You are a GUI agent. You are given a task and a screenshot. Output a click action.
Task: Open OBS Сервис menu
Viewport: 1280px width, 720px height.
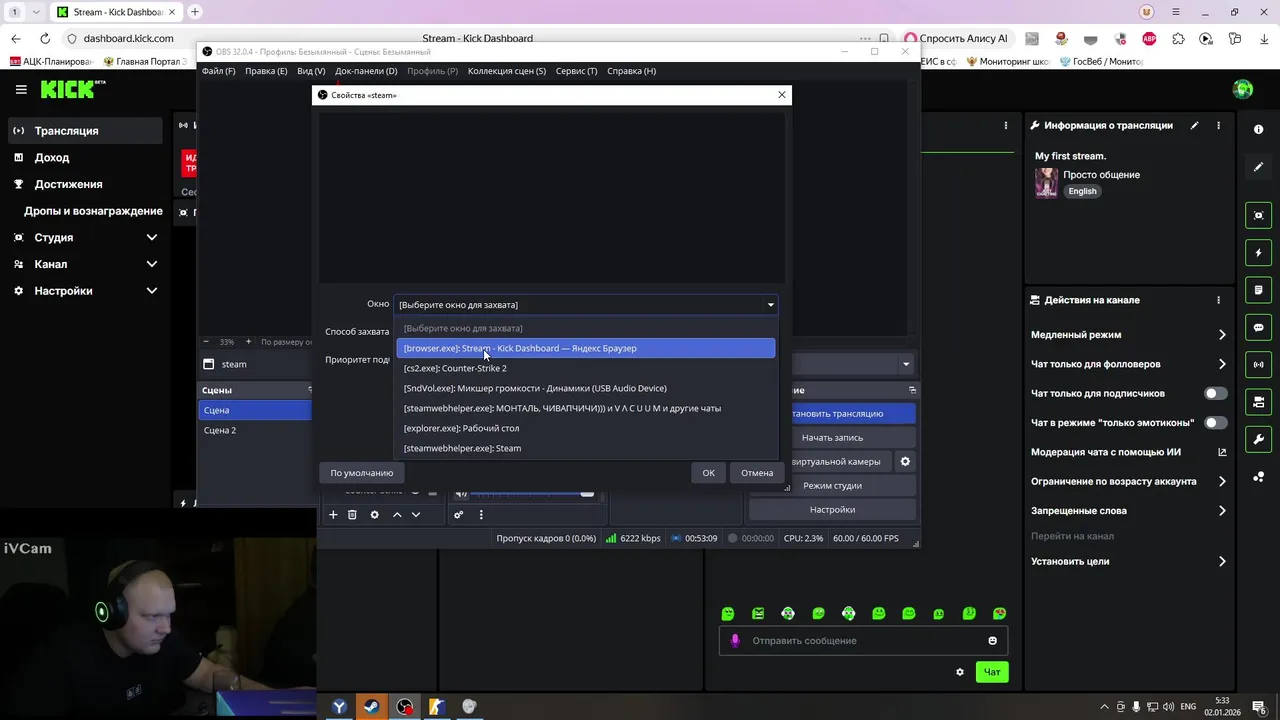[x=576, y=71]
